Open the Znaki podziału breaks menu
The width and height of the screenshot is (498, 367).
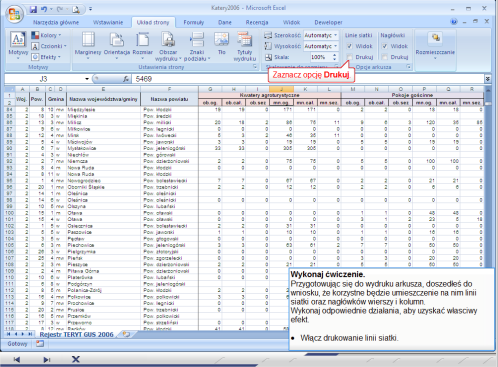(x=197, y=46)
